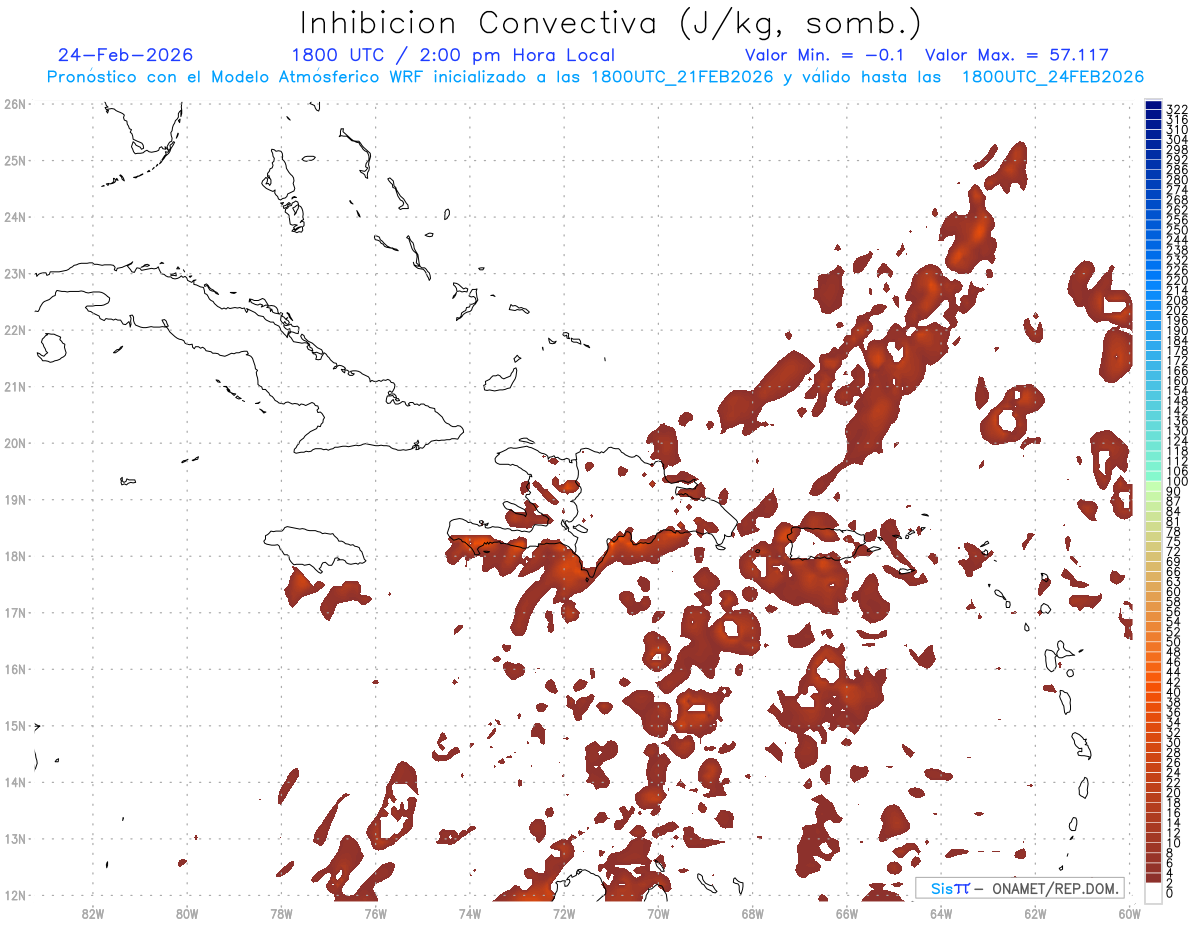Click the latitude label '12N'
Screen dimensions: 1200x927
pyautogui.click(x=15, y=895)
